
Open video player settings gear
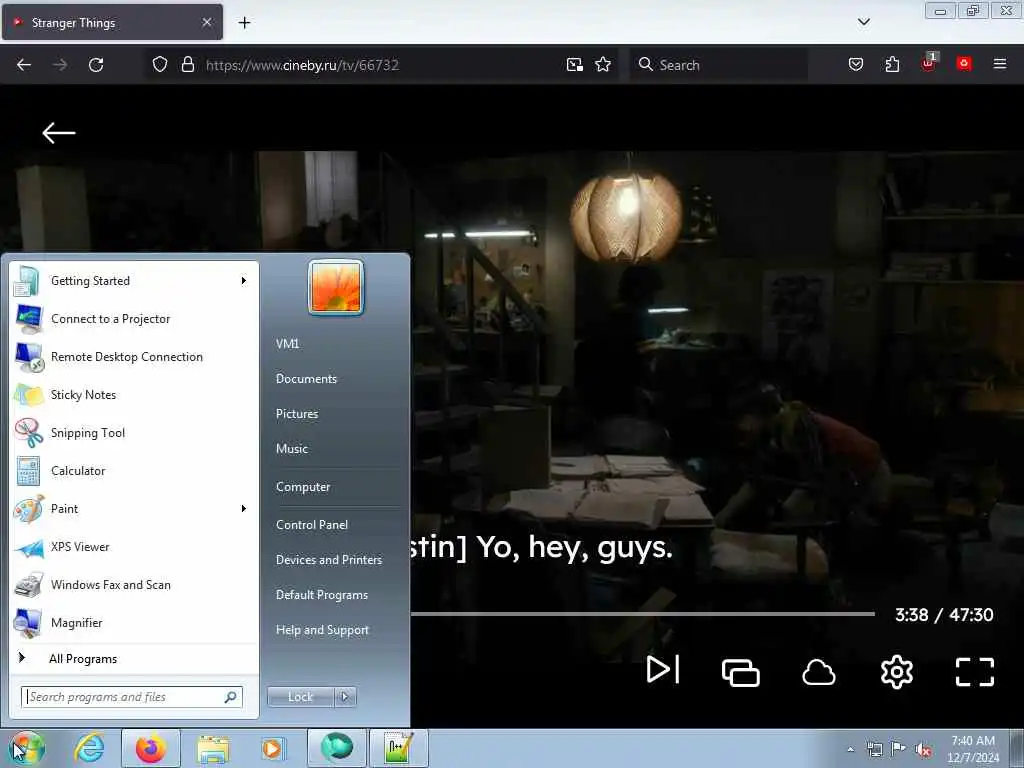[897, 671]
